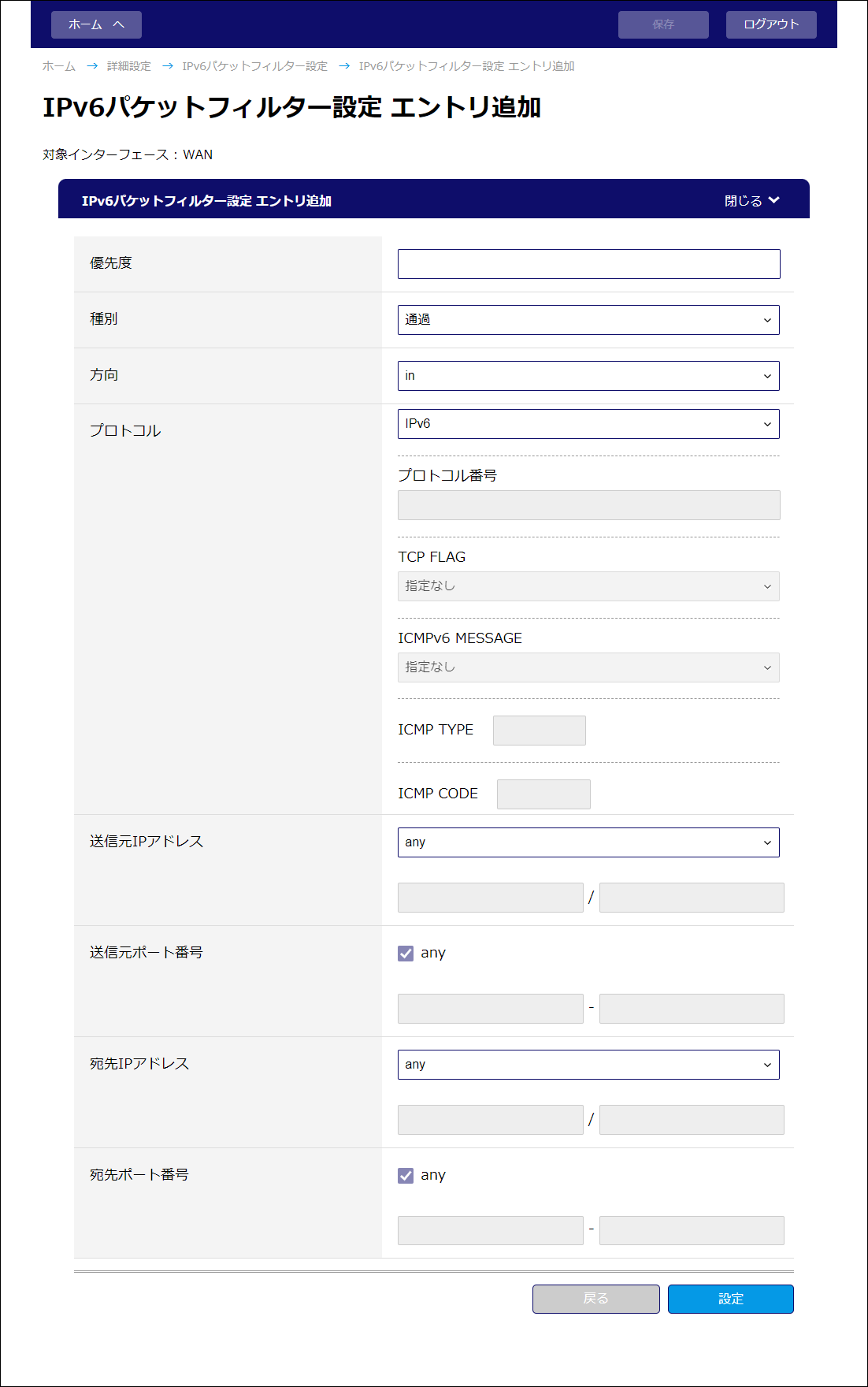The height and width of the screenshot is (1387, 868).
Task: Open the ホーム menu button
Action: coord(96,24)
